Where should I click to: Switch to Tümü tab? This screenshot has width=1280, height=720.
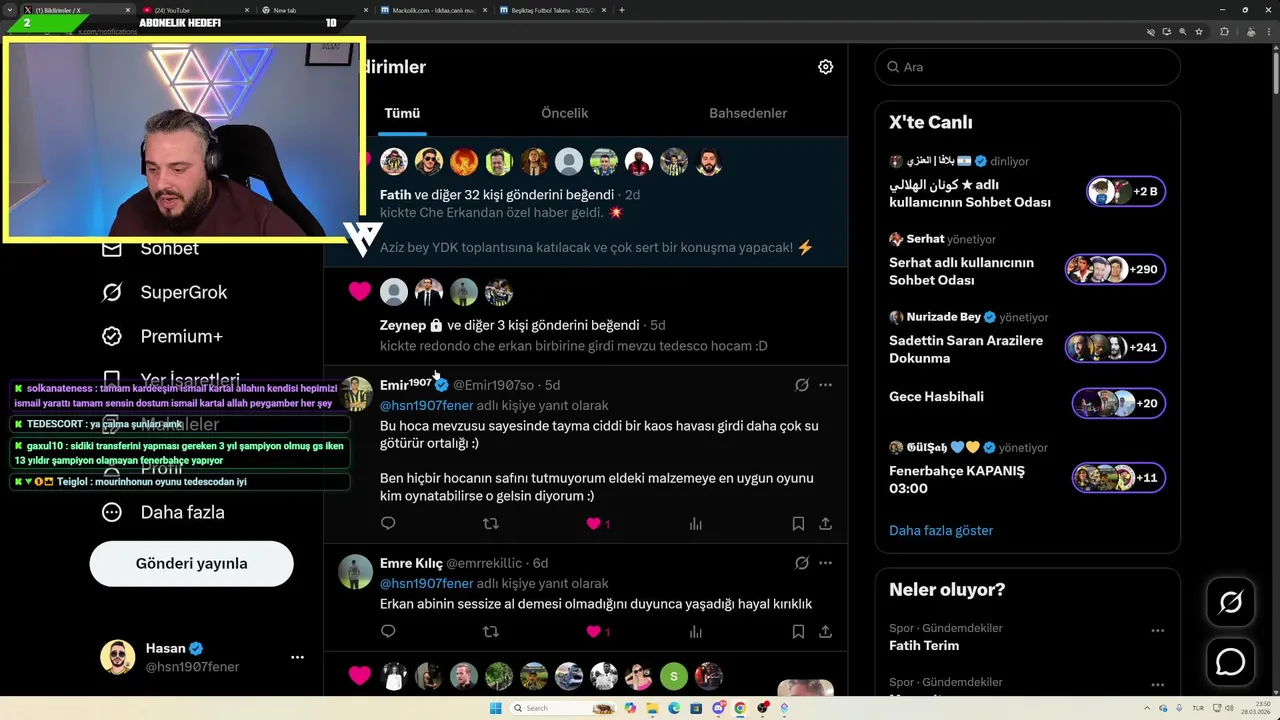click(402, 113)
